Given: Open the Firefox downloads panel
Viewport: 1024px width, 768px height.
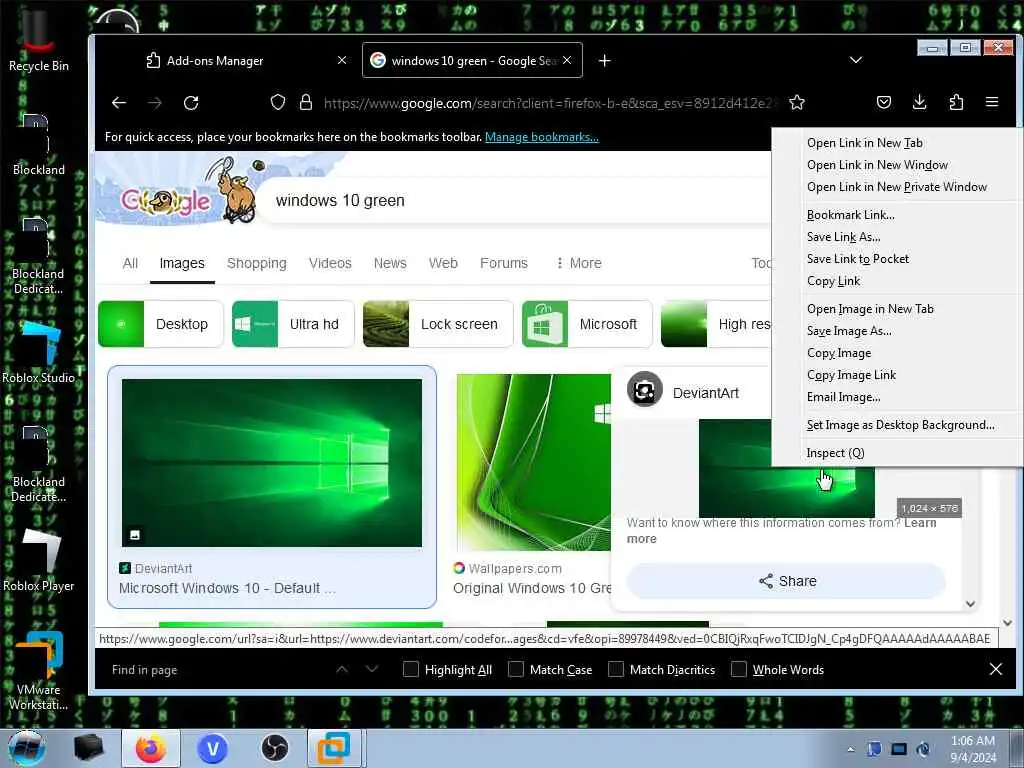Looking at the screenshot, I should pos(920,102).
